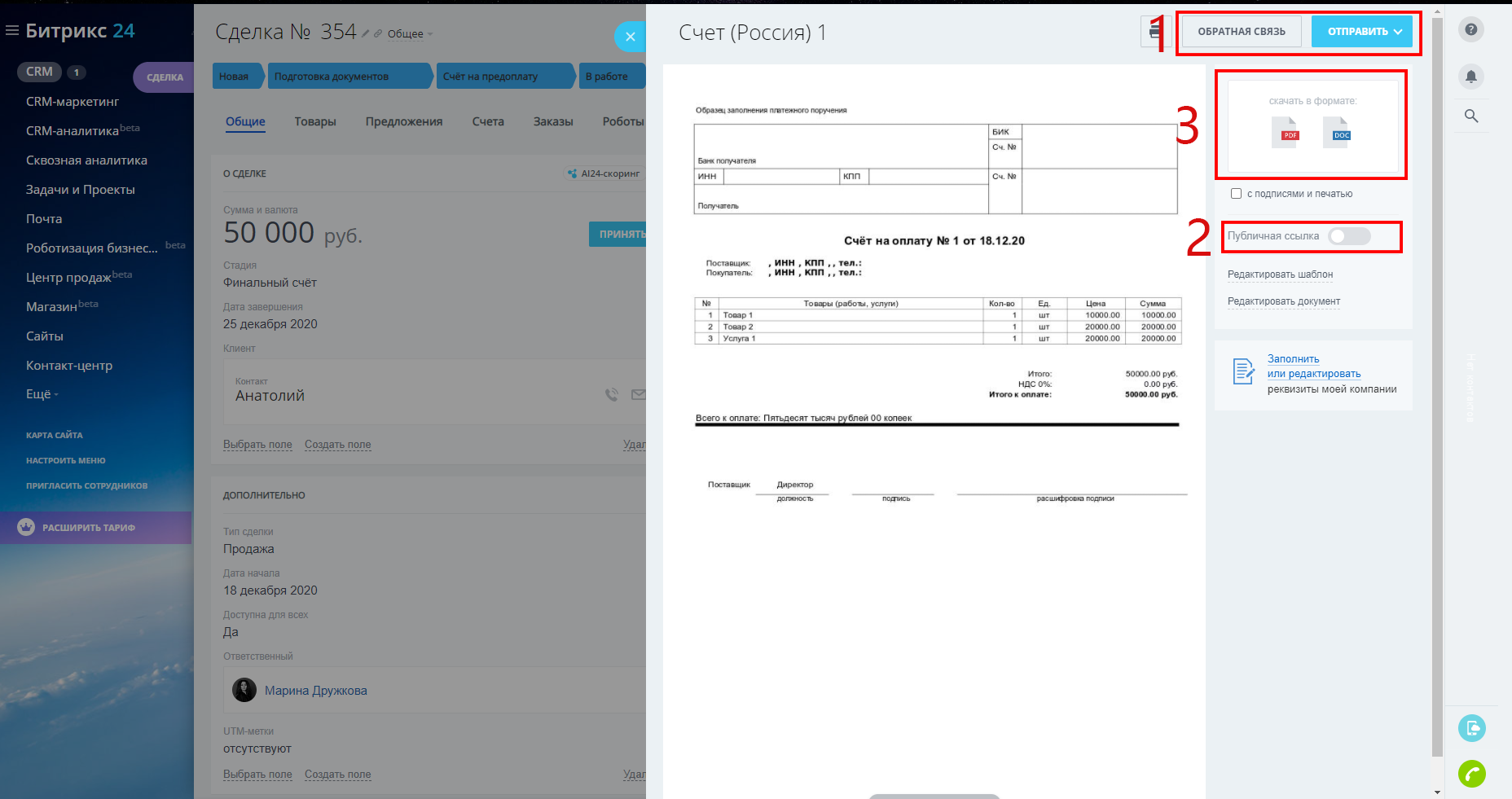Click the green phone call button
1512x799 pixels.
(1472, 774)
